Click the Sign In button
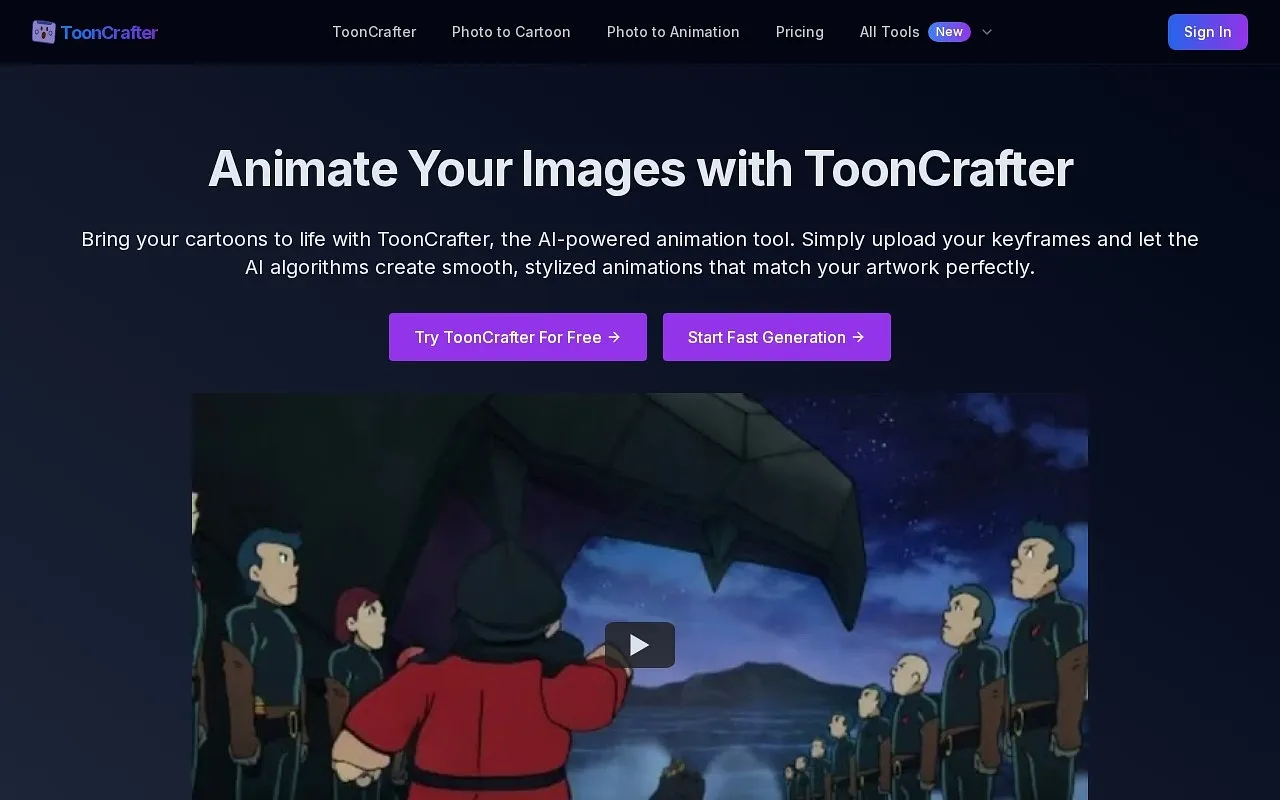Screen dimensions: 1280x800 (x=1207, y=32)
